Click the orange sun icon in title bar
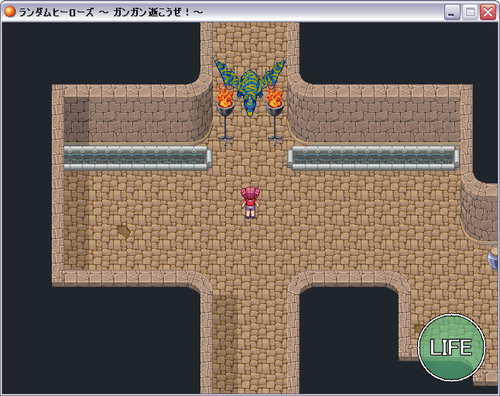This screenshot has height=396, width=500. (x=10, y=12)
